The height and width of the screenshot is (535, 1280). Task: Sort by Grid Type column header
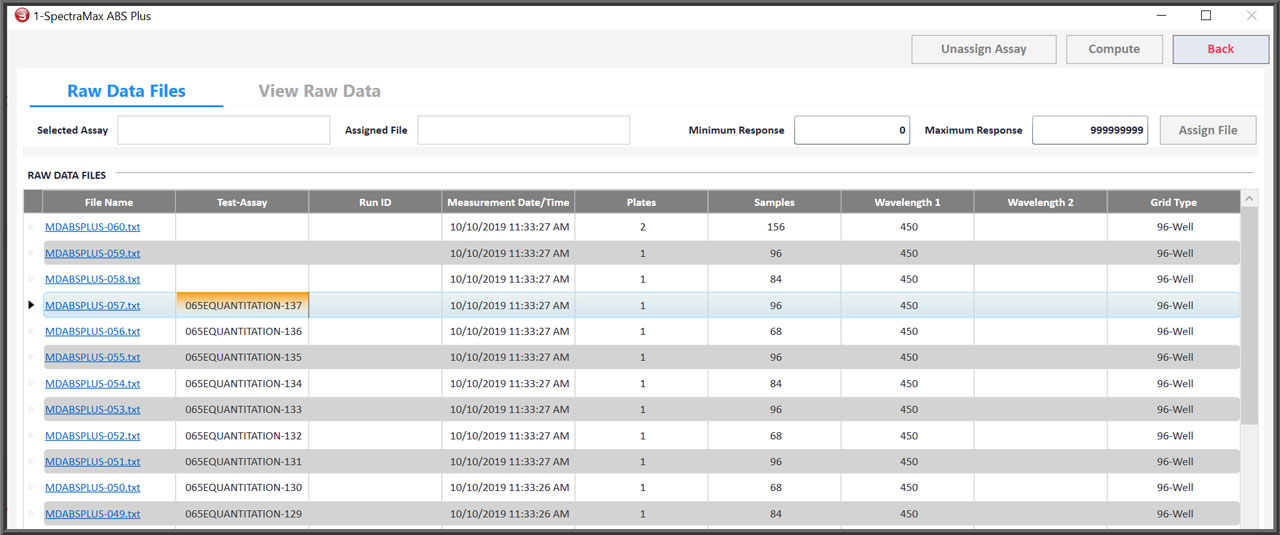point(1173,202)
